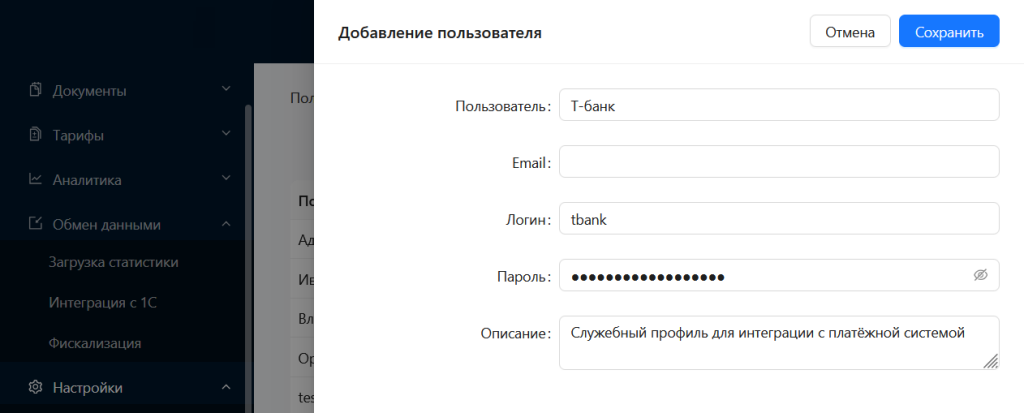
Task: Grab the Описание textarea resize handle
Action: point(990,361)
